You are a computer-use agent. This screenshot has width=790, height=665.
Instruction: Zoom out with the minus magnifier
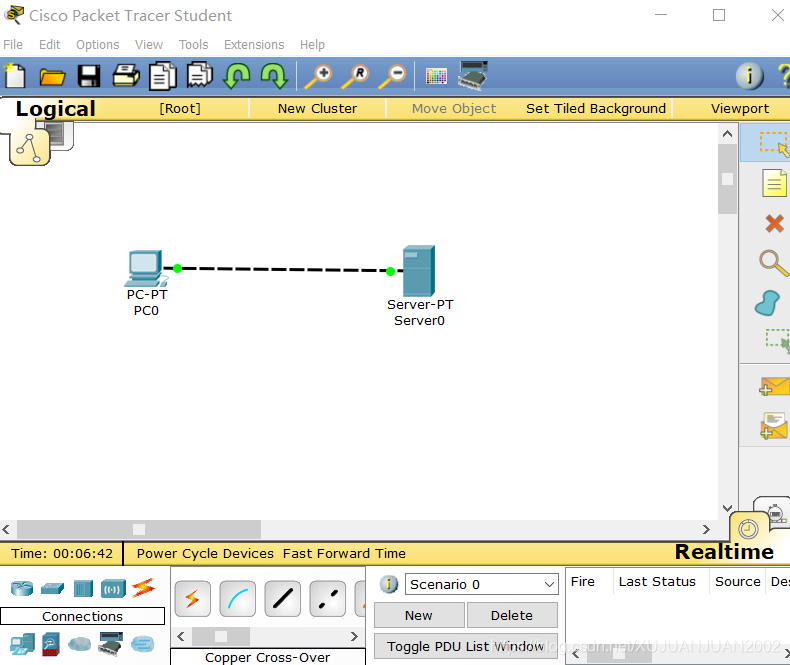coord(392,77)
